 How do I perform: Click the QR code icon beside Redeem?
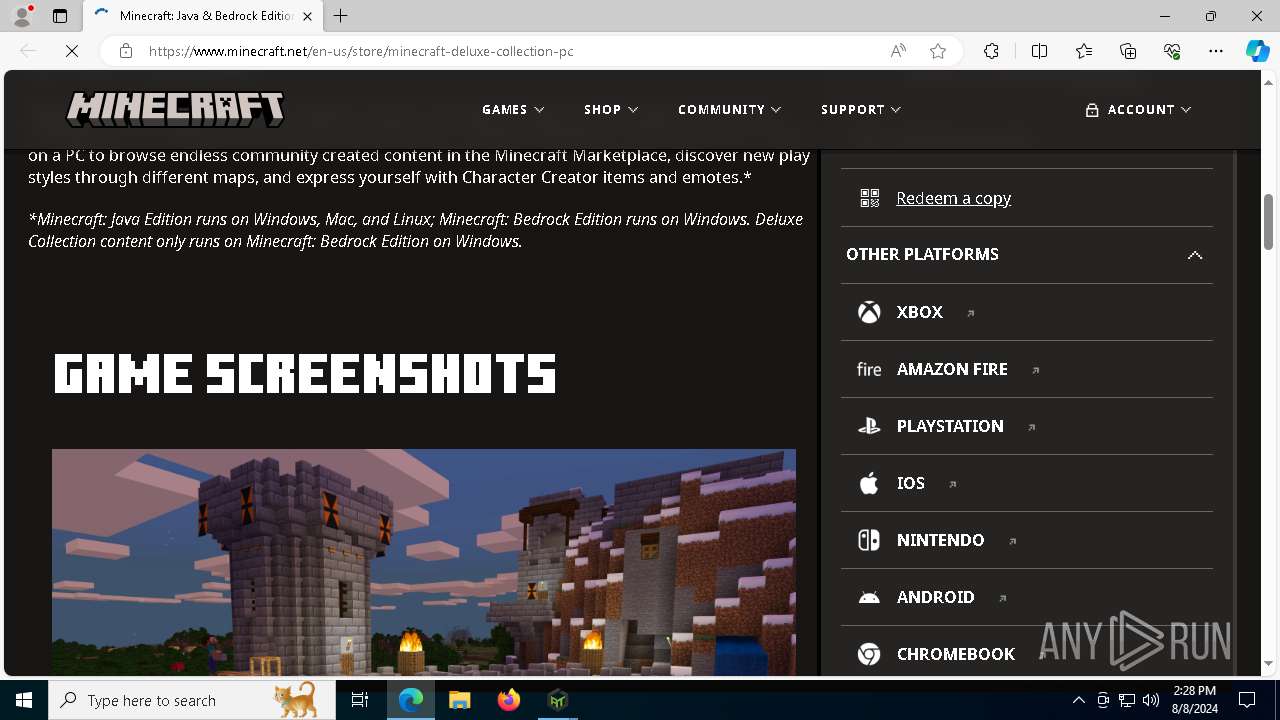click(x=870, y=198)
